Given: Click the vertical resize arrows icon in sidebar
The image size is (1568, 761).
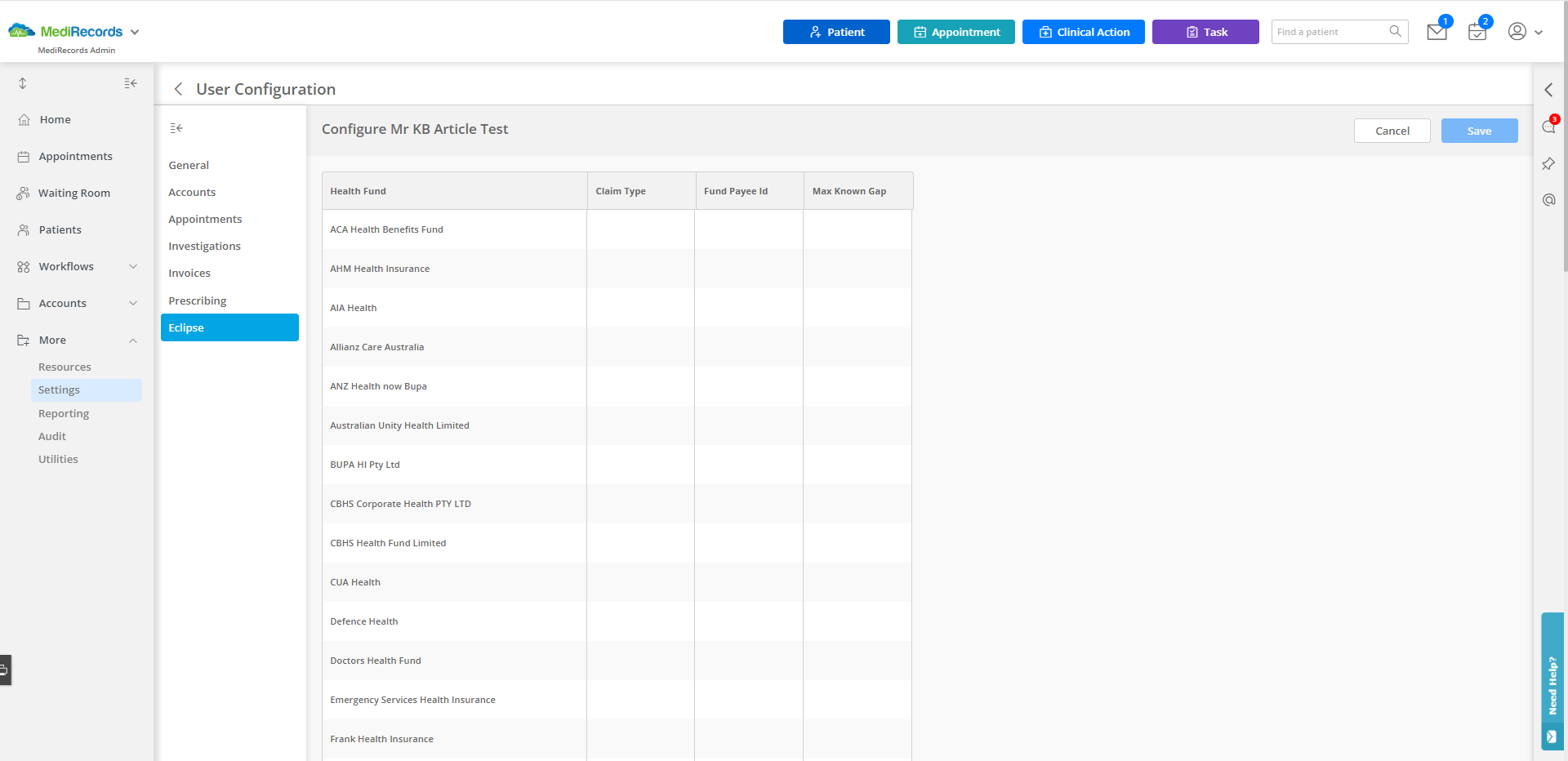Looking at the screenshot, I should pyautogui.click(x=23, y=83).
